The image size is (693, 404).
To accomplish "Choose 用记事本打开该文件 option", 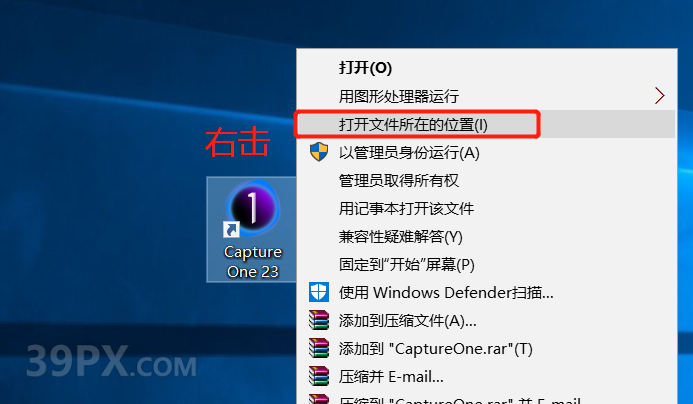I will pos(487,208).
